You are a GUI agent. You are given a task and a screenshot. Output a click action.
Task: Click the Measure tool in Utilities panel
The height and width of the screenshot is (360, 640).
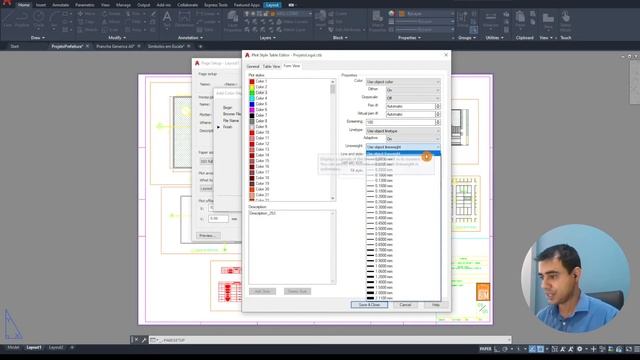point(491,19)
